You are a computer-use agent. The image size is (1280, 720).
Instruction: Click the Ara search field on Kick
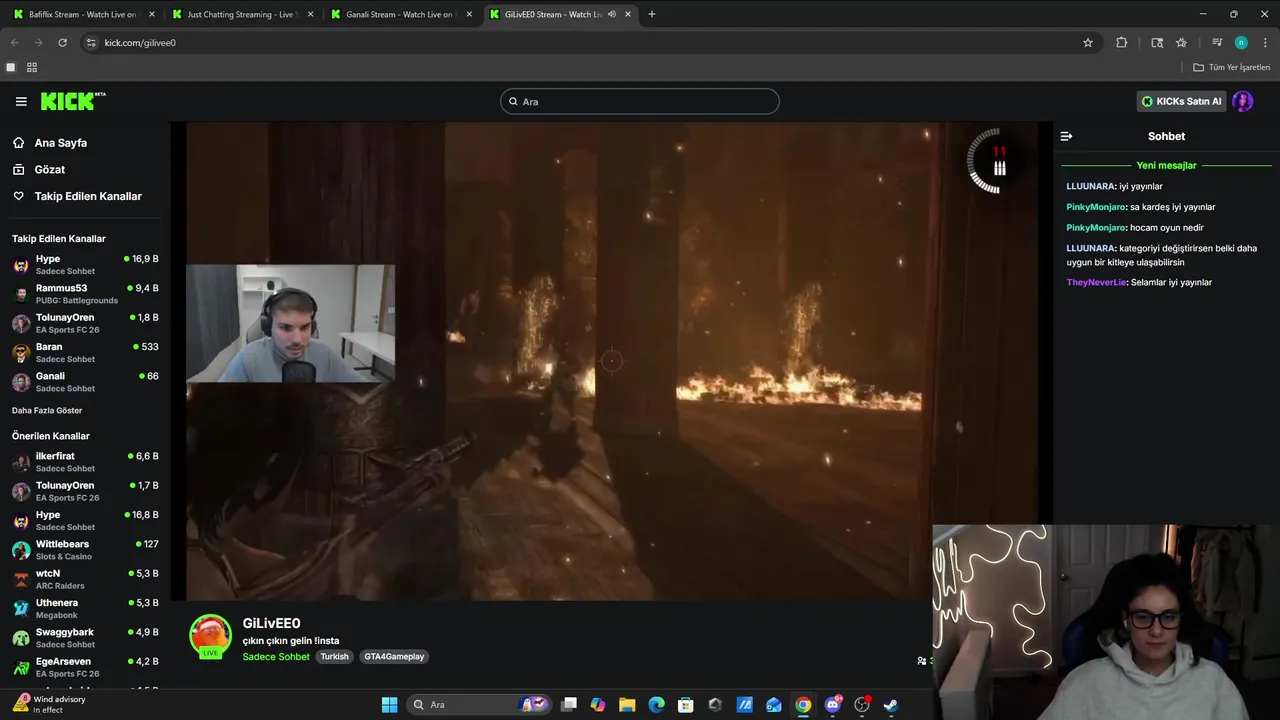point(640,101)
